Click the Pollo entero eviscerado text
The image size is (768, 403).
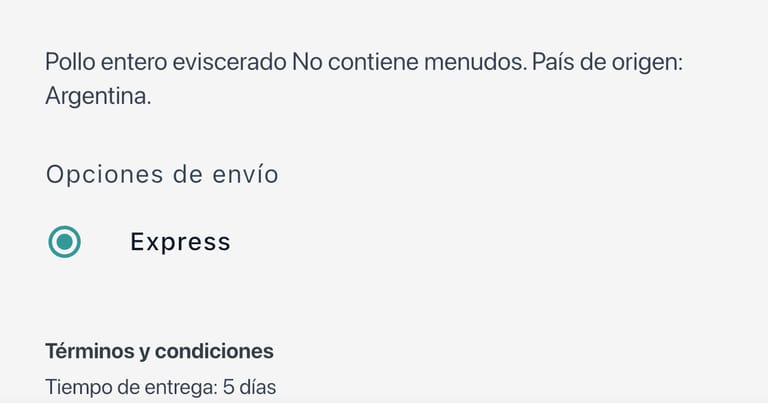[166, 62]
